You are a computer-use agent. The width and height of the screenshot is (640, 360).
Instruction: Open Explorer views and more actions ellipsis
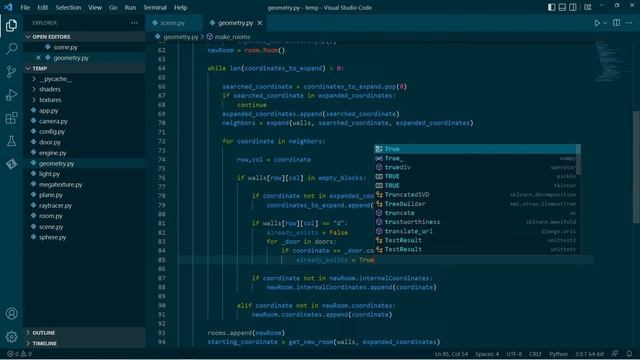point(134,23)
